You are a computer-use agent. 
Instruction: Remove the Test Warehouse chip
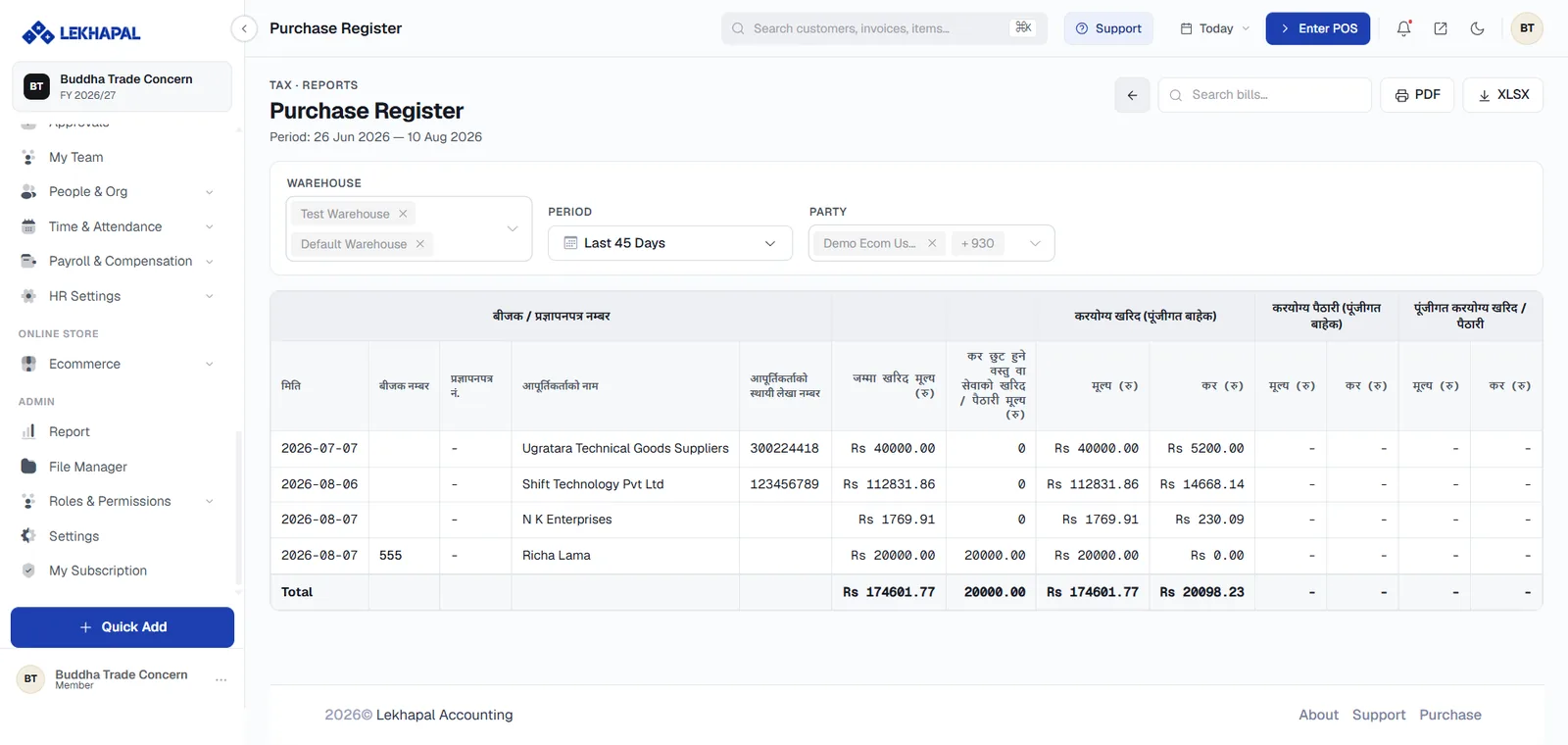pyautogui.click(x=403, y=214)
